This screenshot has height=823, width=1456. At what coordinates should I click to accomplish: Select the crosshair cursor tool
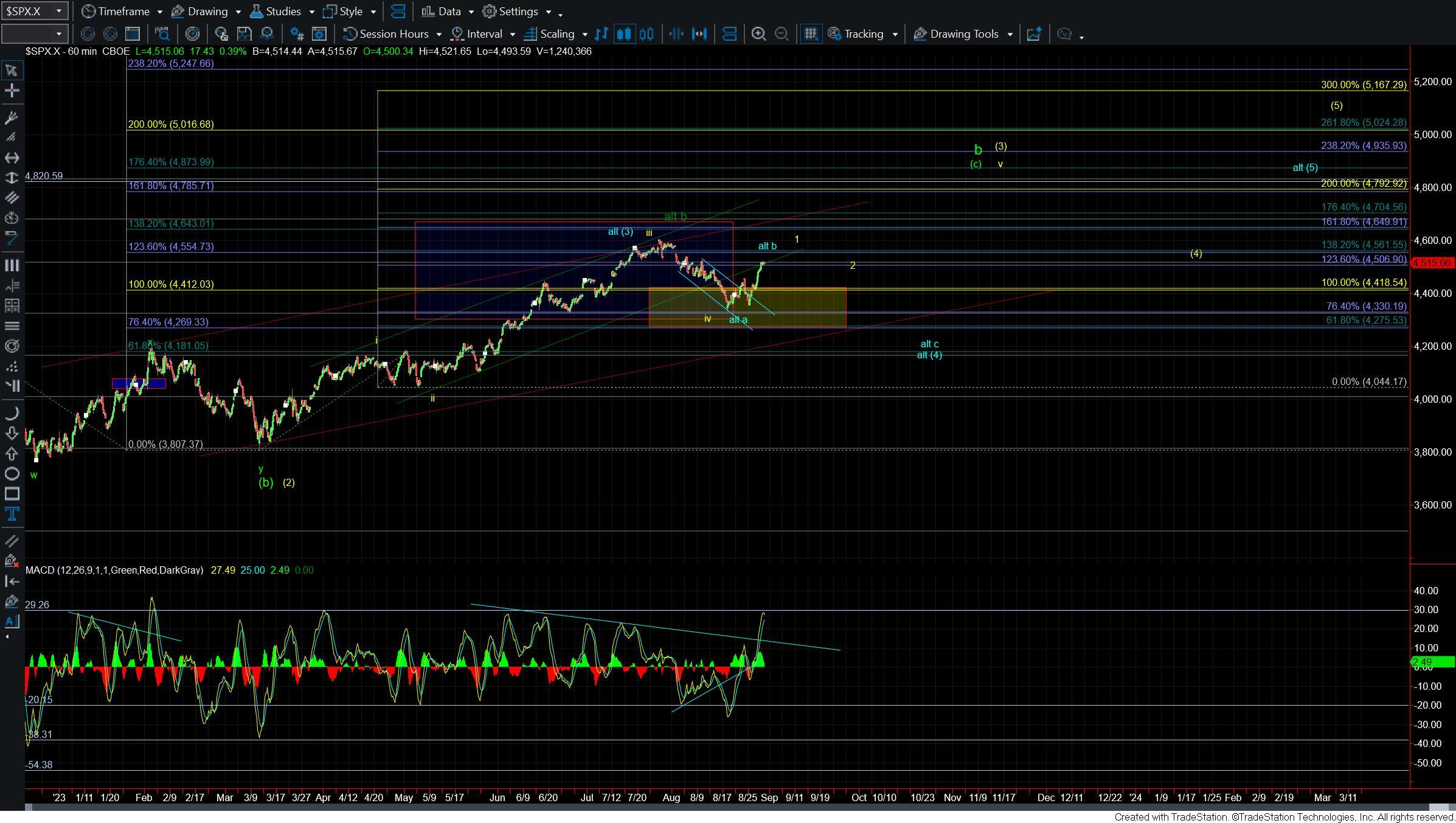[x=12, y=91]
